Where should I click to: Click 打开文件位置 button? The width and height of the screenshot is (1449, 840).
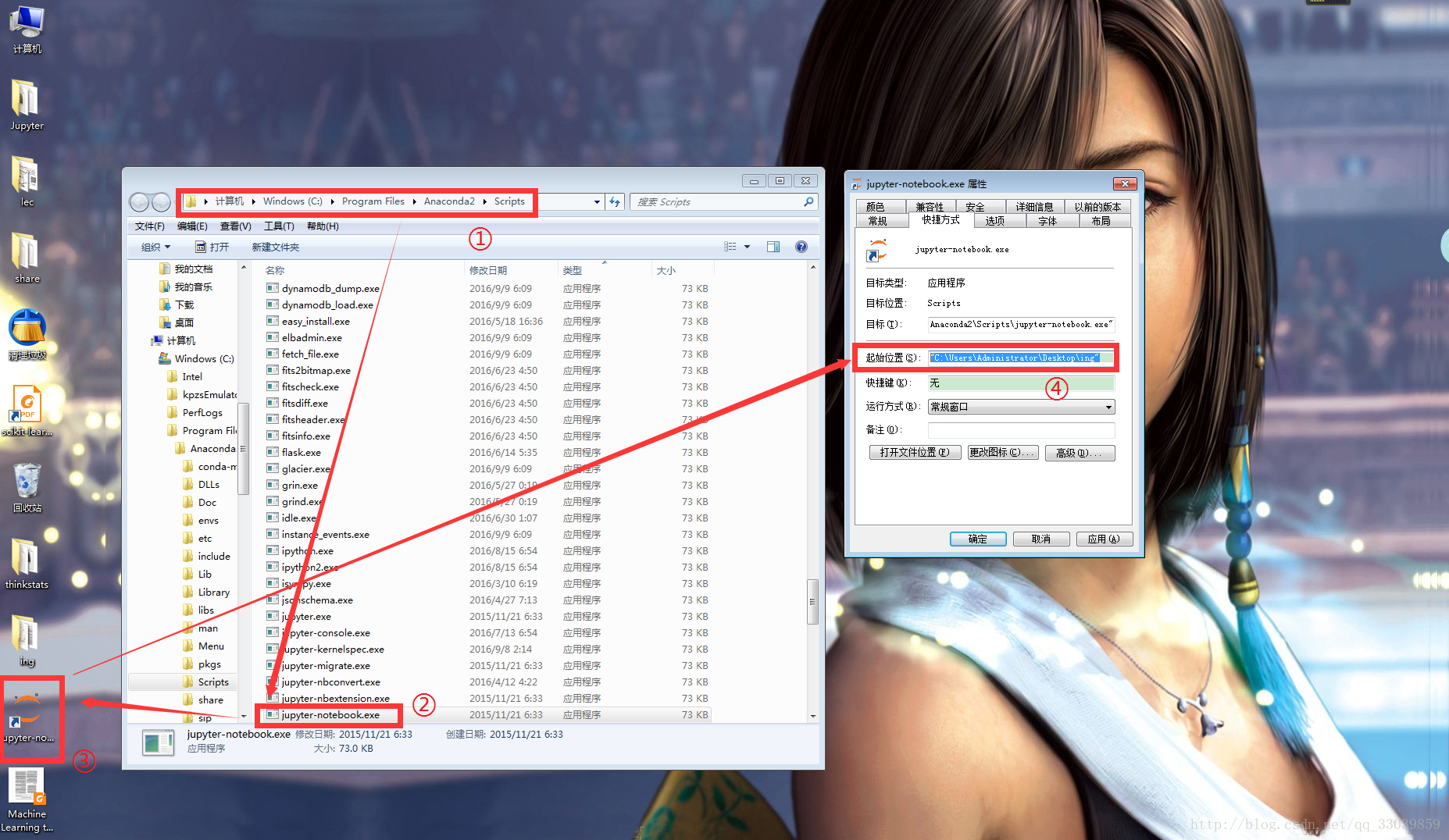pyautogui.click(x=915, y=453)
